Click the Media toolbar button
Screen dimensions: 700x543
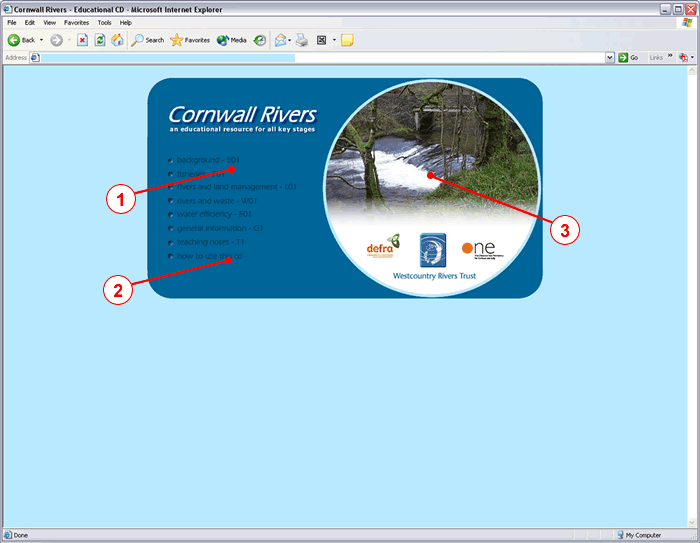(231, 40)
